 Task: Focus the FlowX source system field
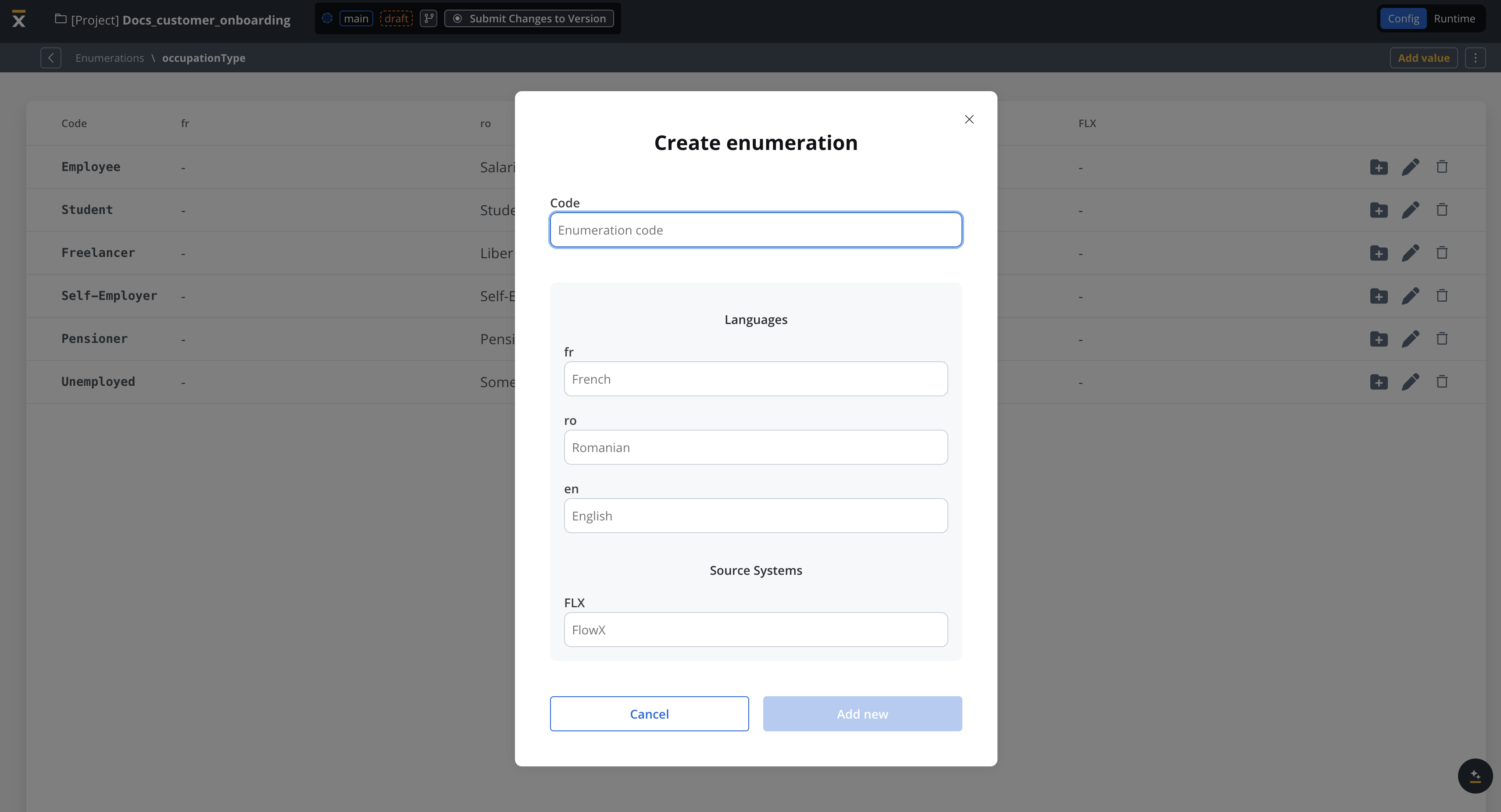click(x=756, y=630)
